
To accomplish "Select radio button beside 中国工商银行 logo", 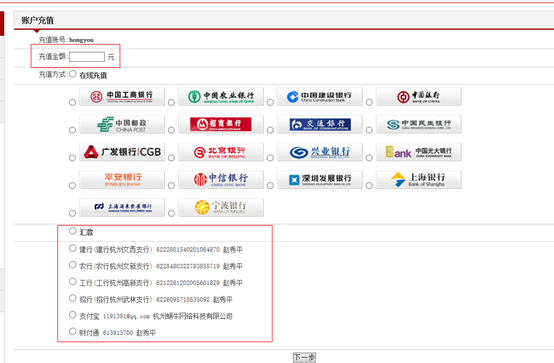I will tap(72, 103).
